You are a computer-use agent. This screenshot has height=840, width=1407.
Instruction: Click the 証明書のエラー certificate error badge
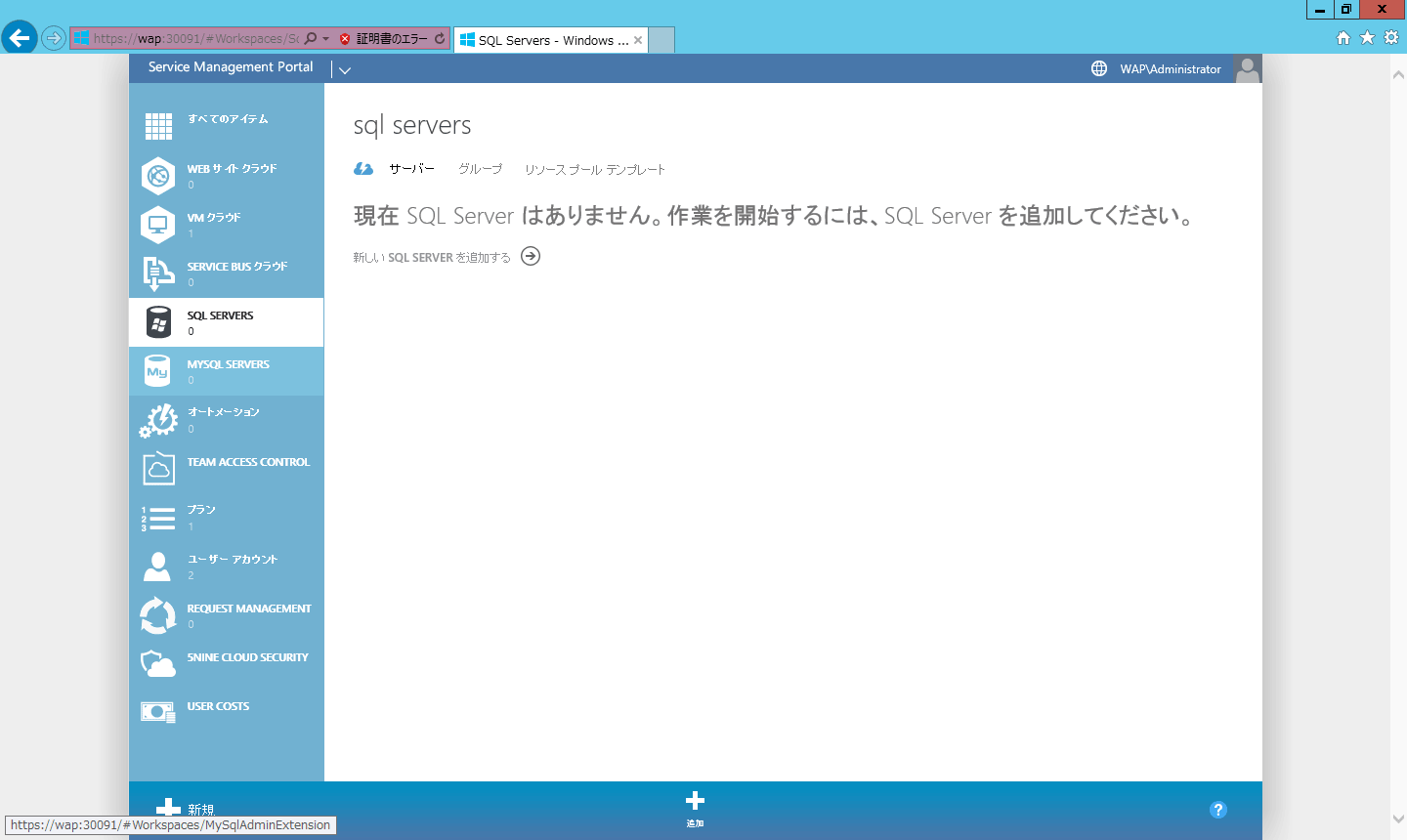click(383, 39)
